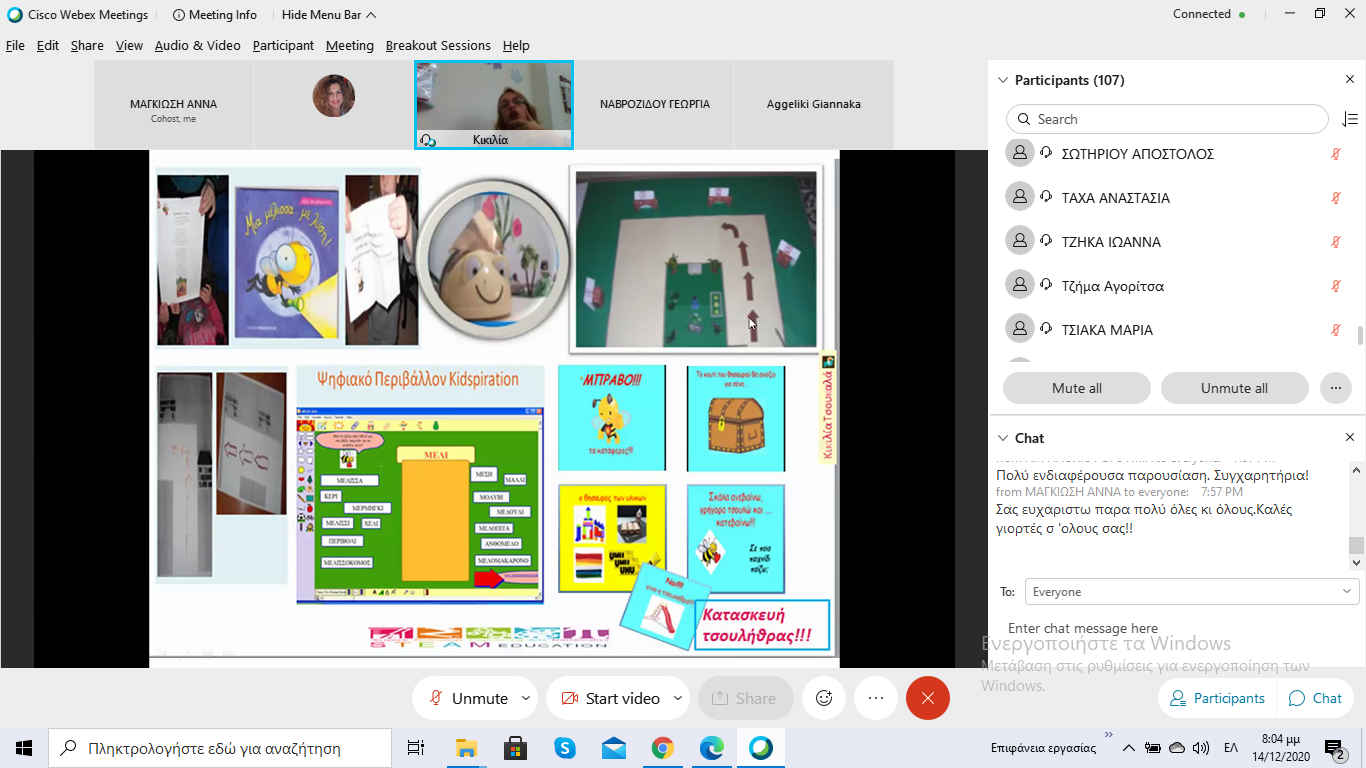Toggle mute icon for Τζήμα Αγορίτσα
The height and width of the screenshot is (768, 1366).
pos(1335,286)
